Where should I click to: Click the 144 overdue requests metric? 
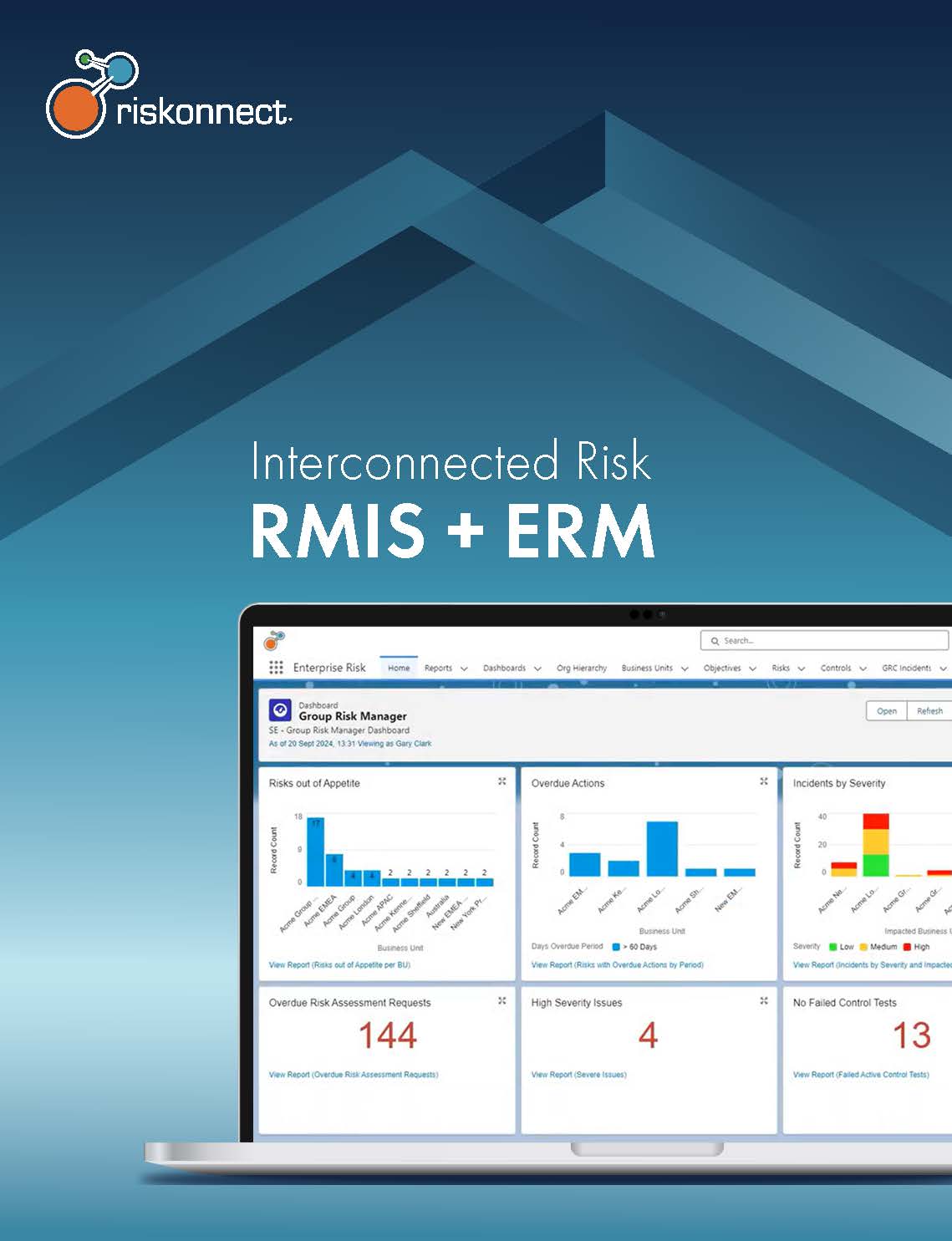(x=388, y=1036)
